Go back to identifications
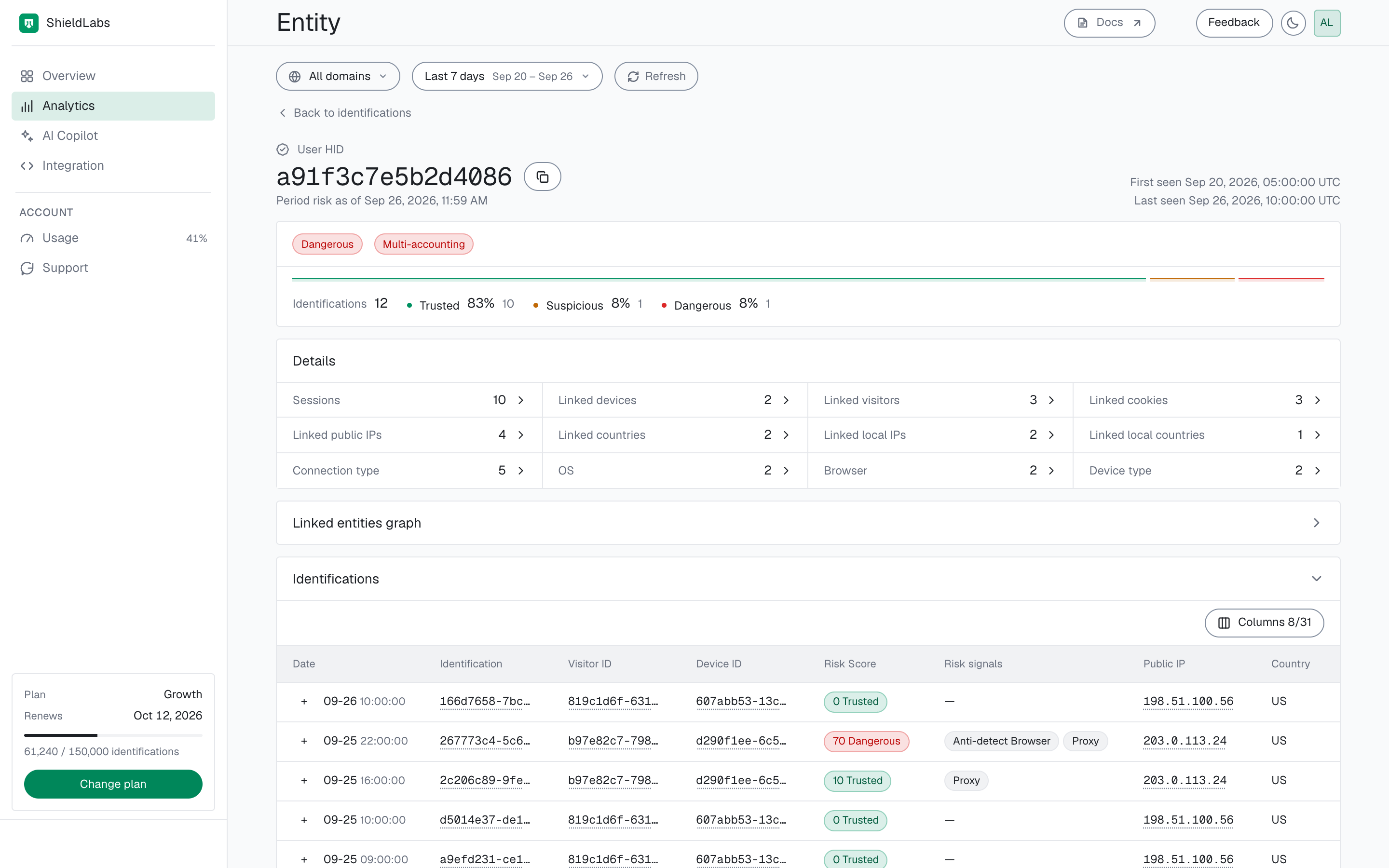This screenshot has width=1389, height=868. tap(345, 112)
